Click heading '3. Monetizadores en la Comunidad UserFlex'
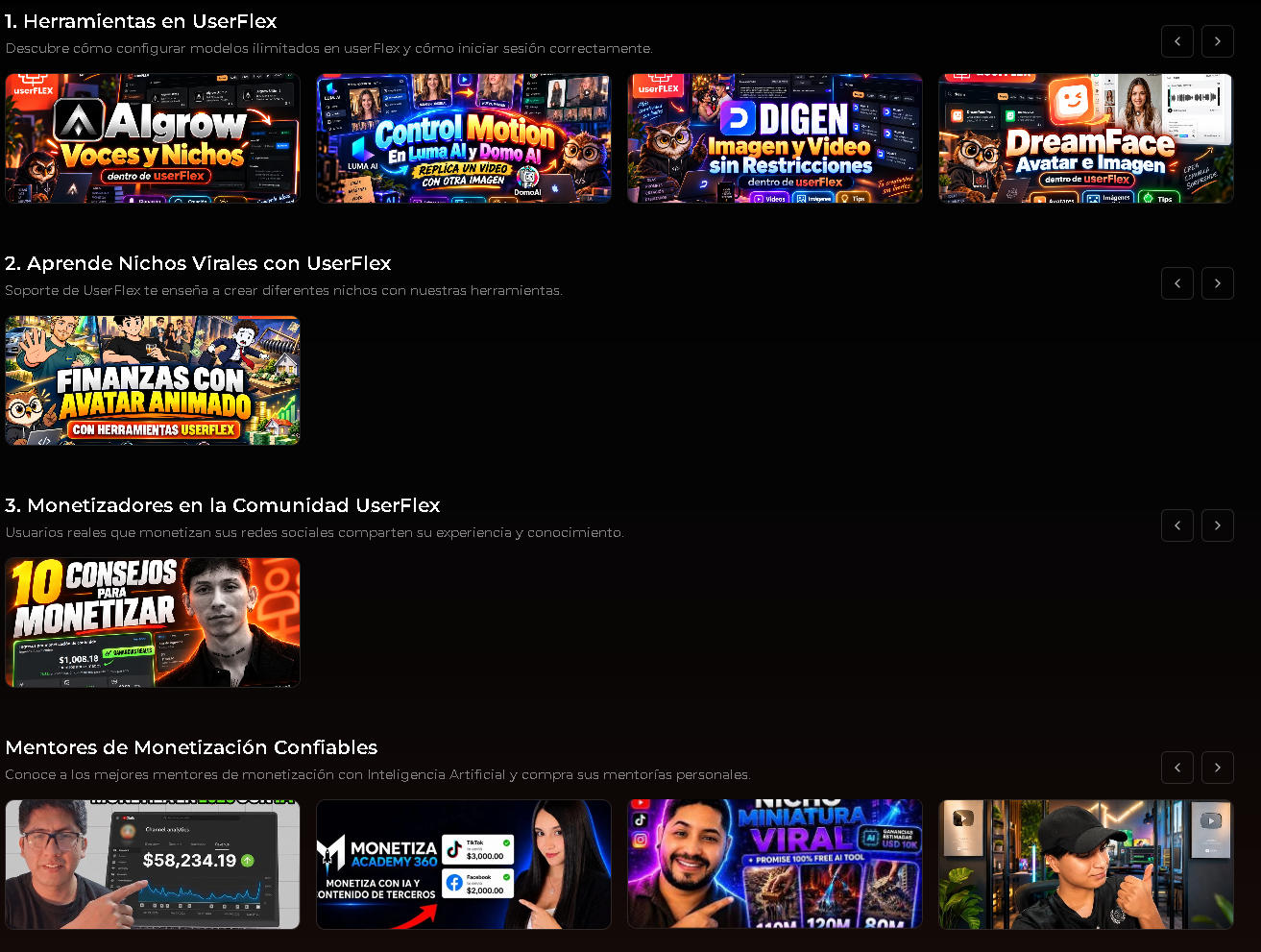The width and height of the screenshot is (1261, 952). click(223, 505)
